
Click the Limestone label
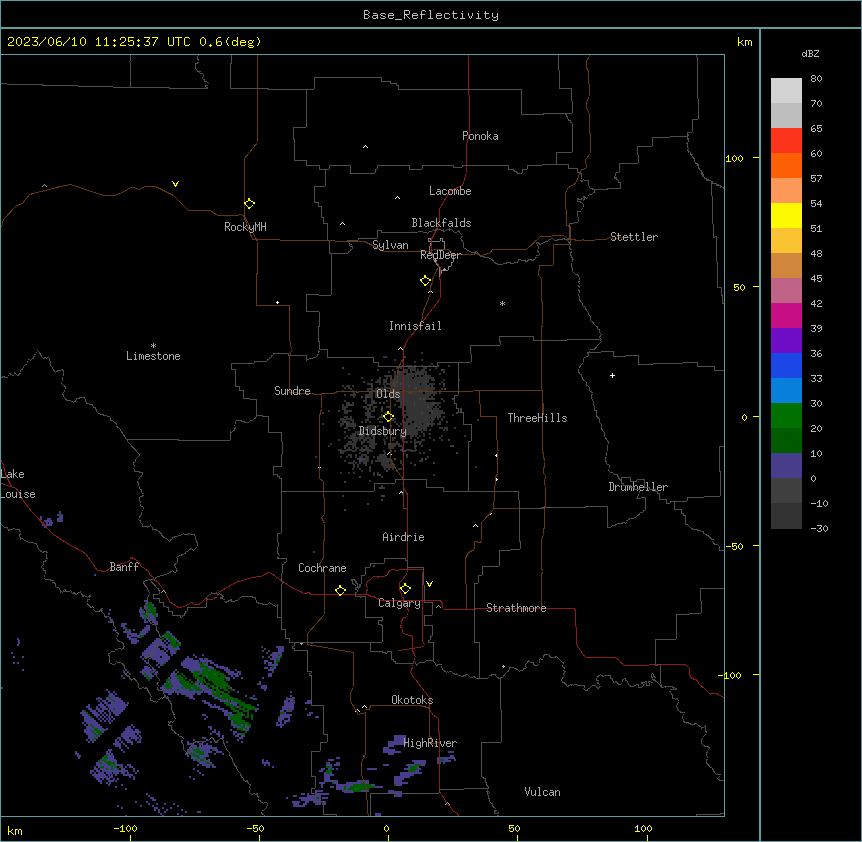point(153,356)
